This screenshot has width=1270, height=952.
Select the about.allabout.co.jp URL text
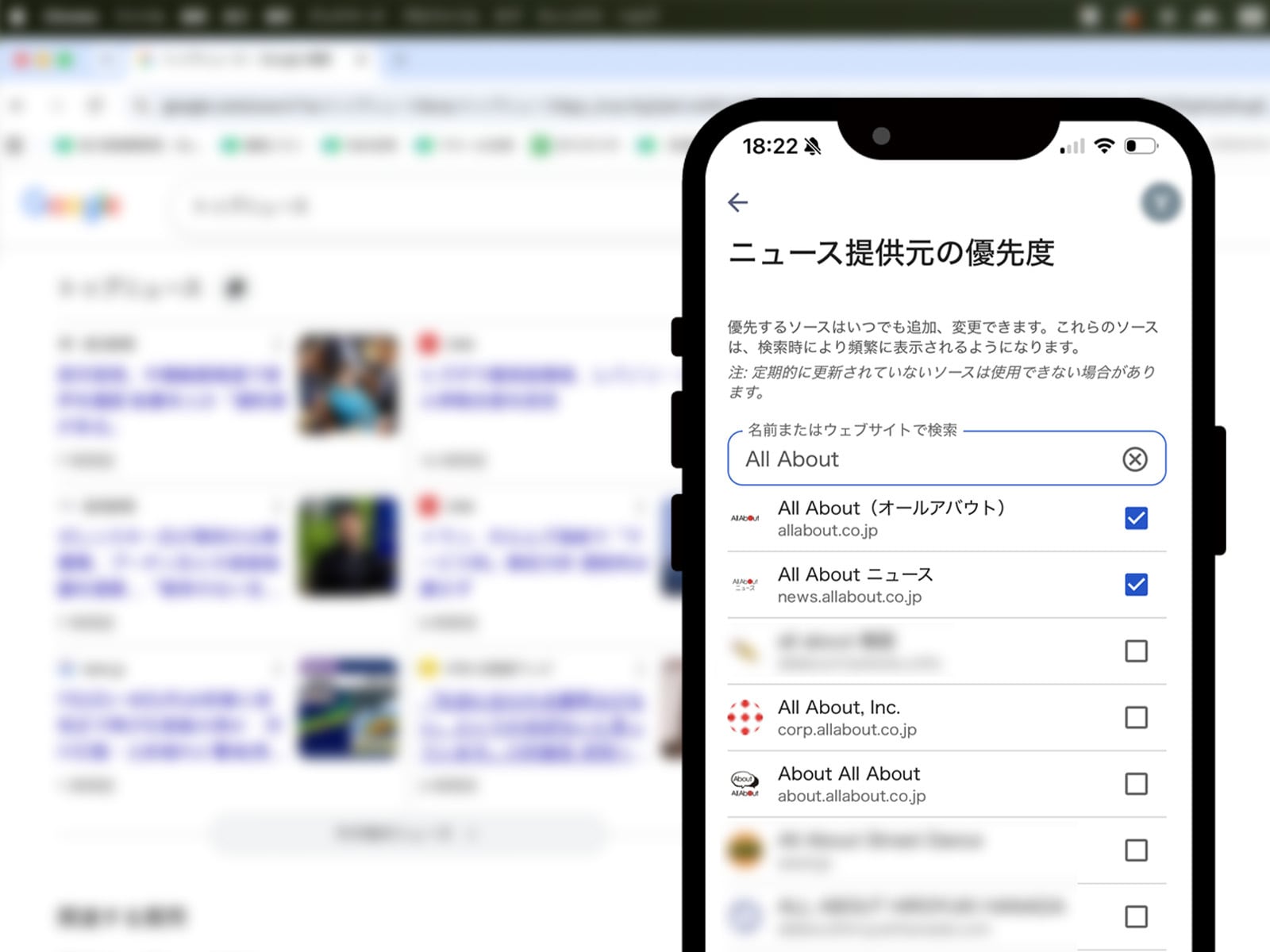click(x=852, y=796)
